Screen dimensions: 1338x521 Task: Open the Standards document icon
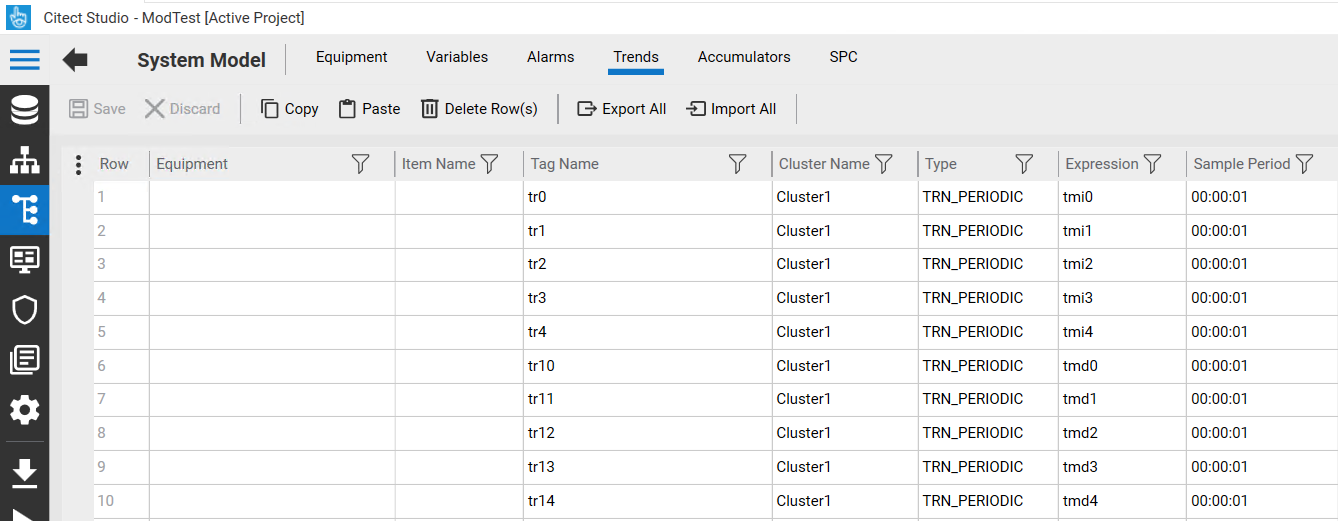(x=25, y=360)
